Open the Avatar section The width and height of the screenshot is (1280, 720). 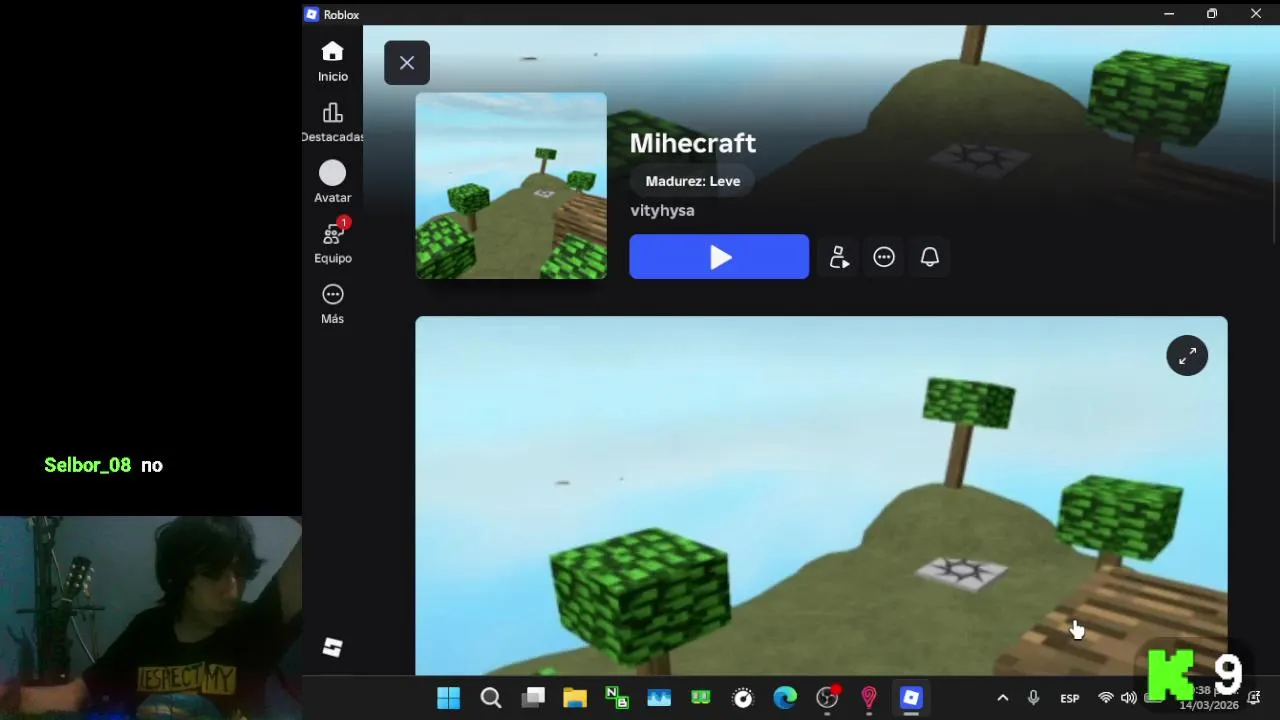333,182
